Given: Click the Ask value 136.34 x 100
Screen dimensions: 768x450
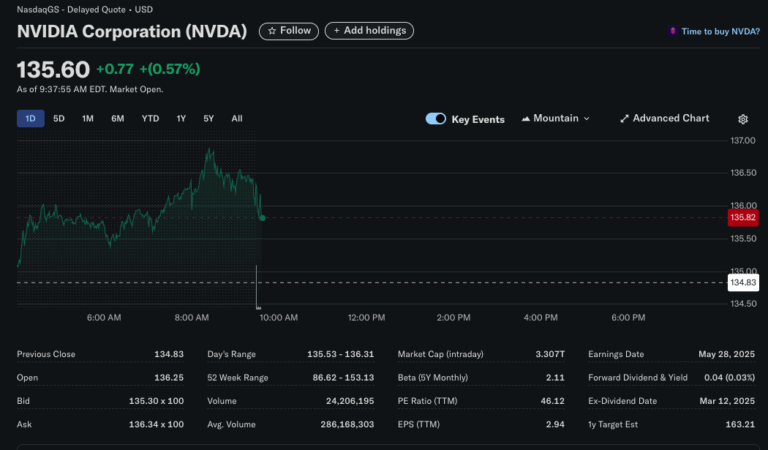Looking at the screenshot, I should click(x=156, y=425).
